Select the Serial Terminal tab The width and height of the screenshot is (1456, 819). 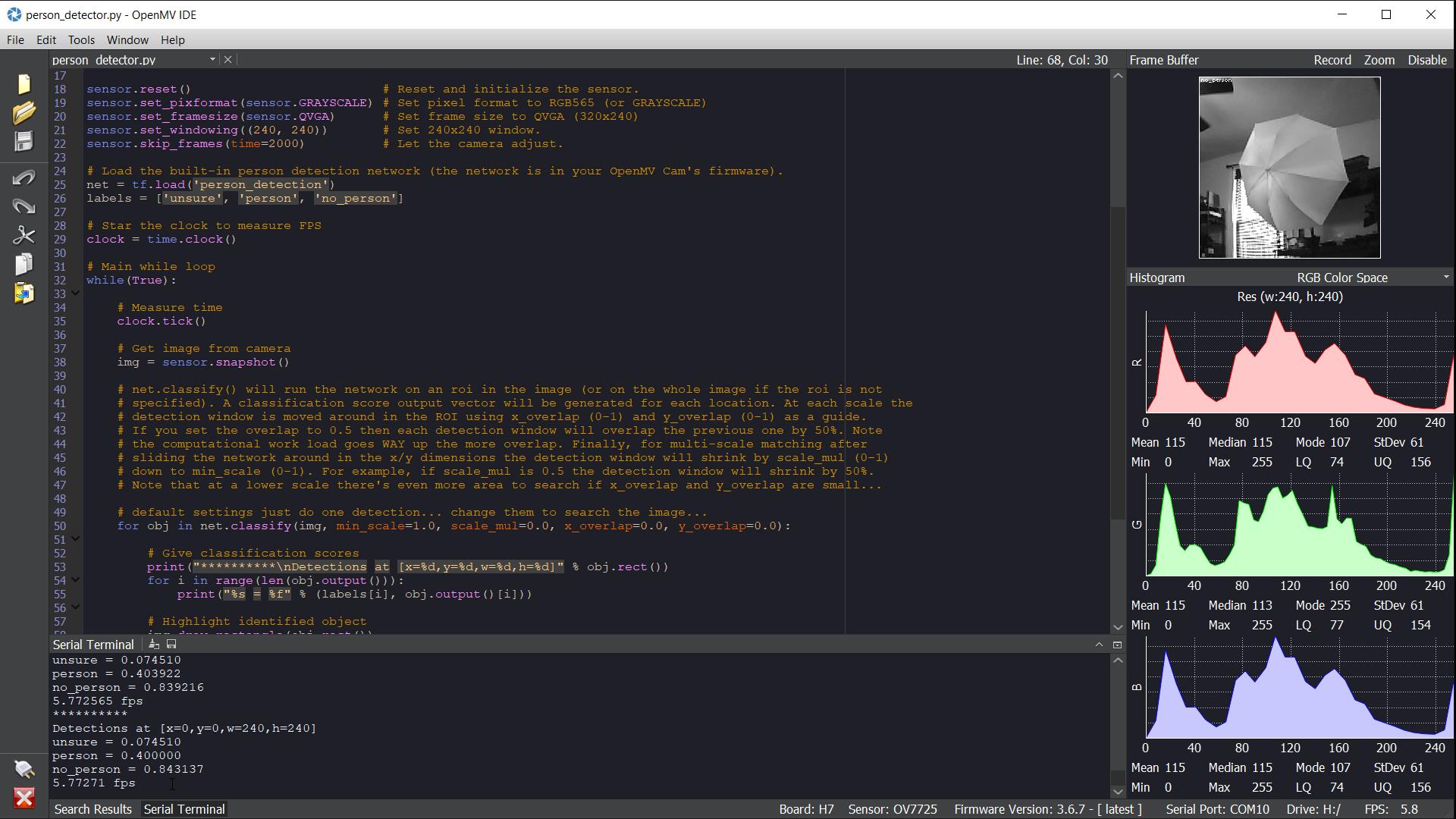click(x=184, y=808)
